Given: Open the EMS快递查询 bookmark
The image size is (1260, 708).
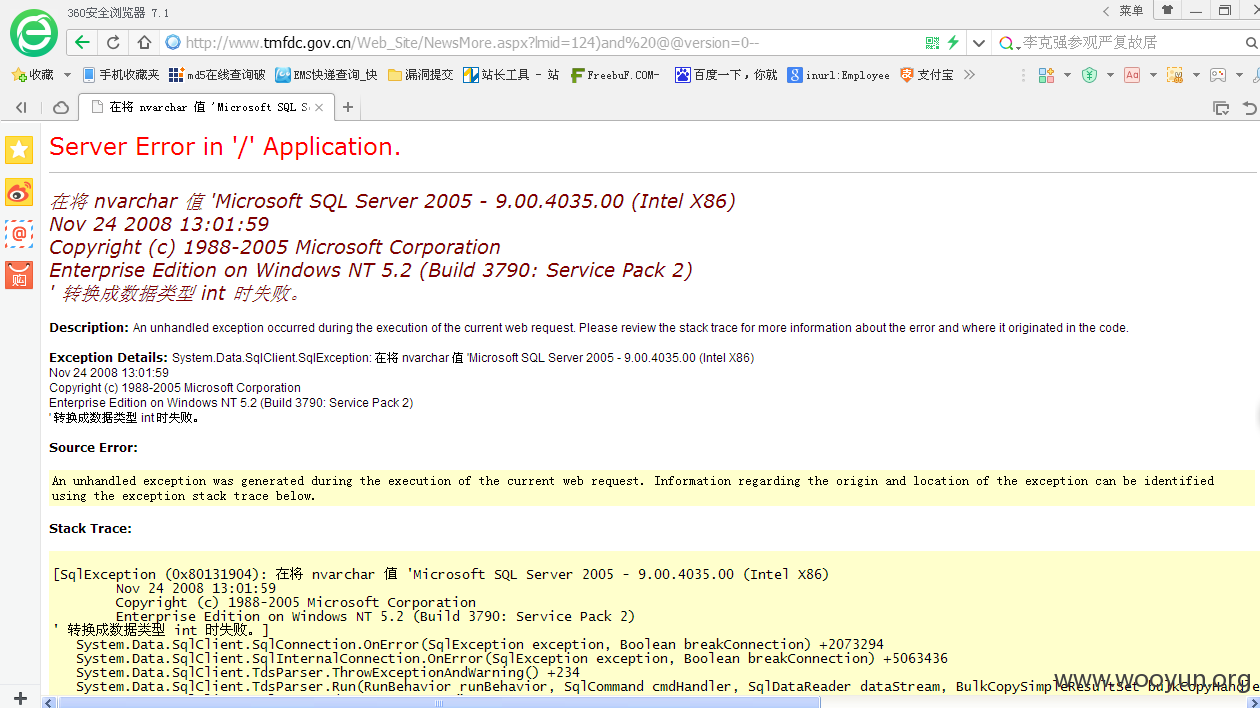Looking at the screenshot, I should 327,75.
